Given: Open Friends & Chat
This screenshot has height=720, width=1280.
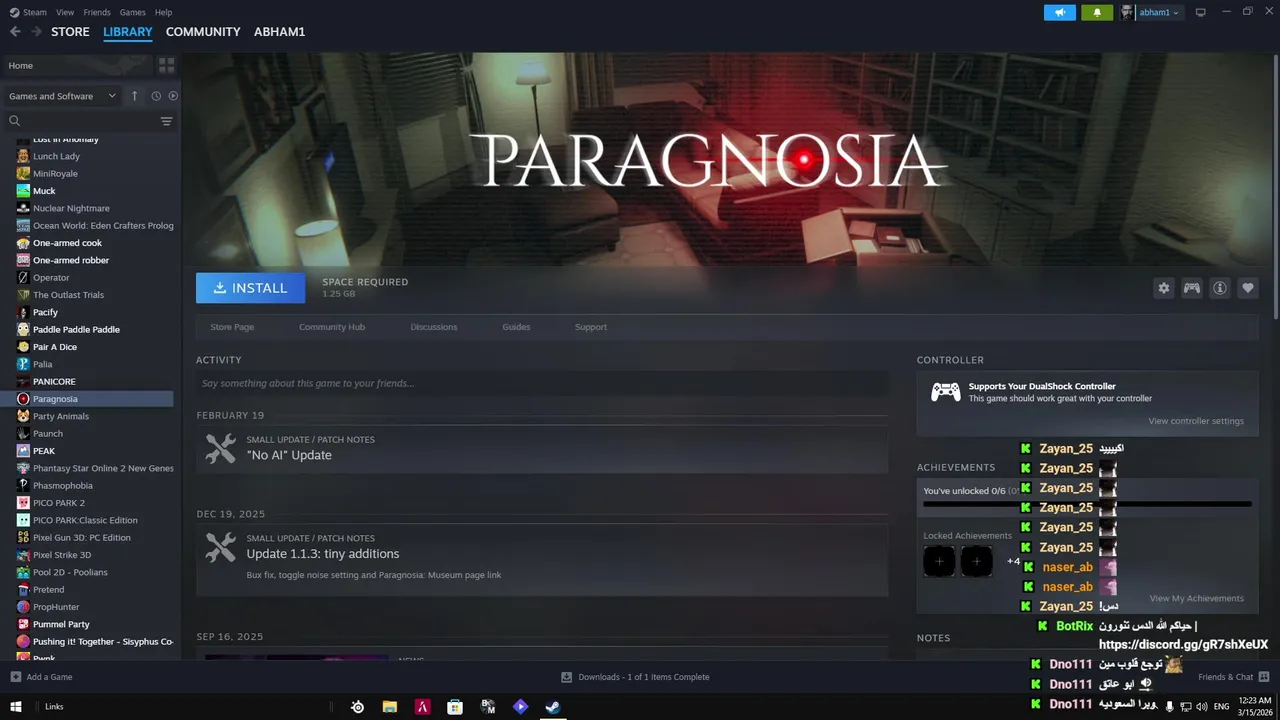Looking at the screenshot, I should click(1233, 677).
